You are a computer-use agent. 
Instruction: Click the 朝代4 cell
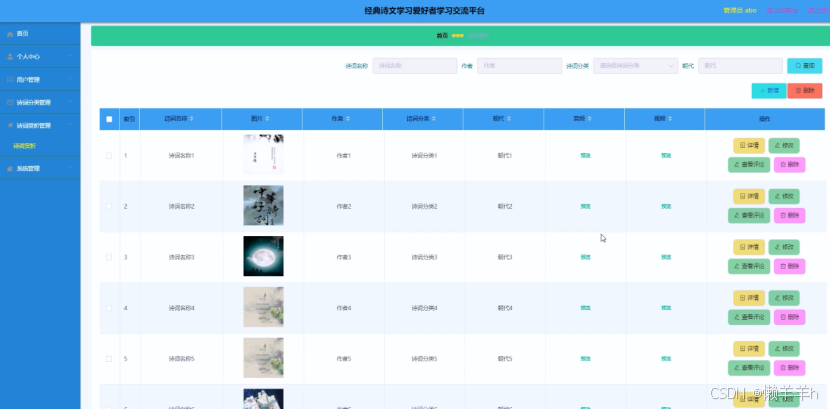pos(505,308)
